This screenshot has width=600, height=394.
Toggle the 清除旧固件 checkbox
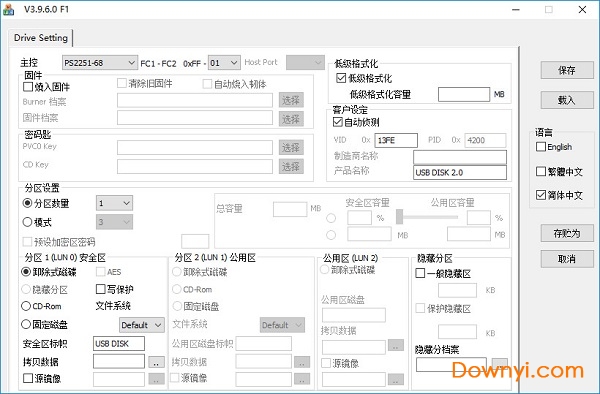122,83
